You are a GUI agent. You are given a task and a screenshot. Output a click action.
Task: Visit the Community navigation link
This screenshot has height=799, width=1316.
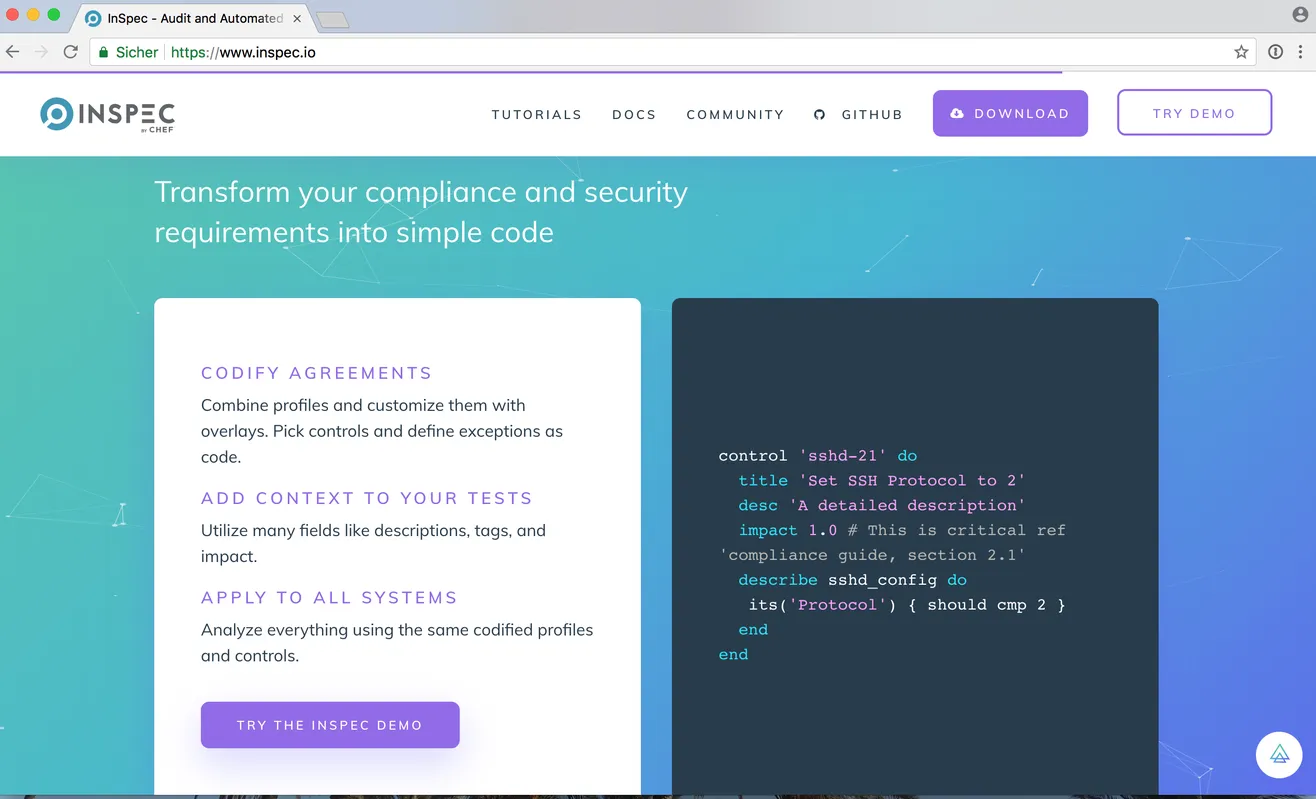point(735,114)
